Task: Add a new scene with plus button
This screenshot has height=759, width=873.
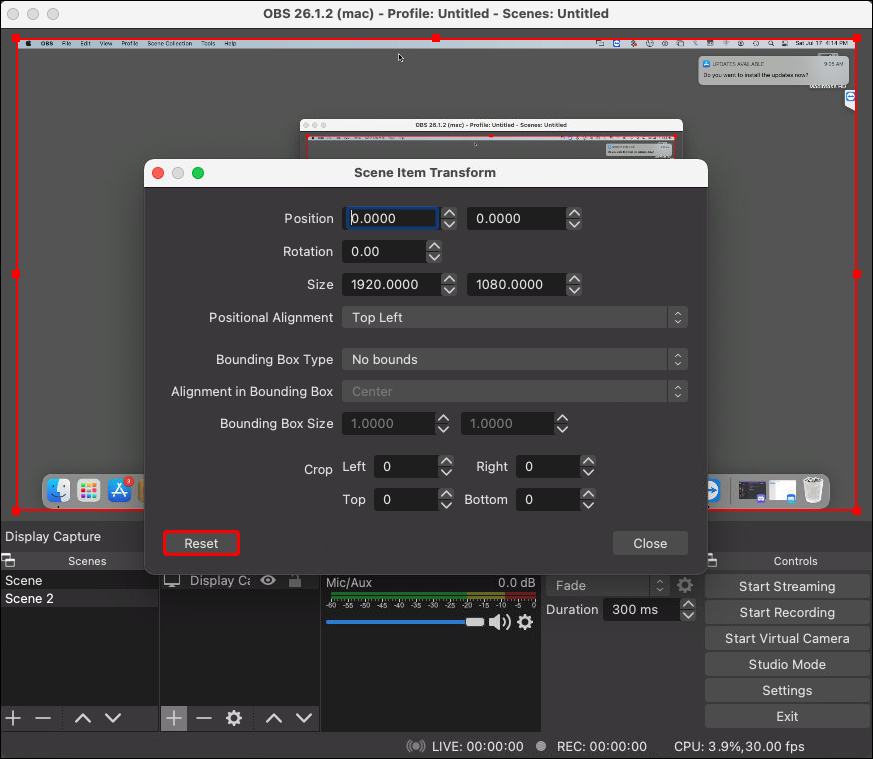Action: coord(13,718)
